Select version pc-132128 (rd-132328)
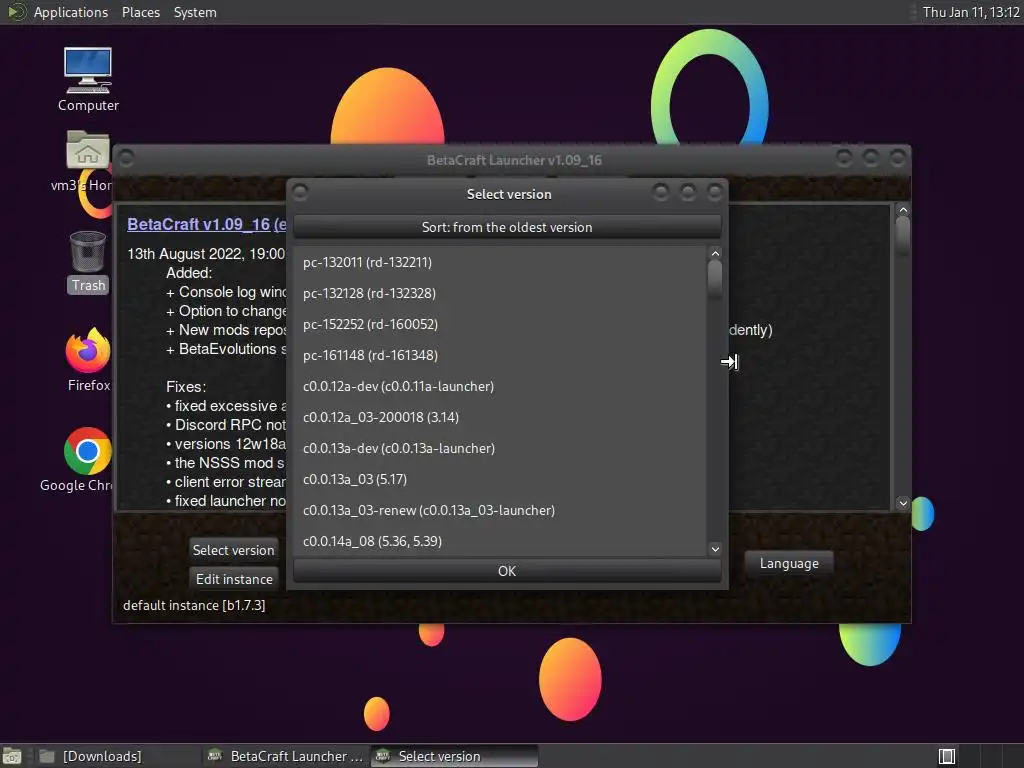Image resolution: width=1024 pixels, height=768 pixels. pyautogui.click(x=500, y=293)
